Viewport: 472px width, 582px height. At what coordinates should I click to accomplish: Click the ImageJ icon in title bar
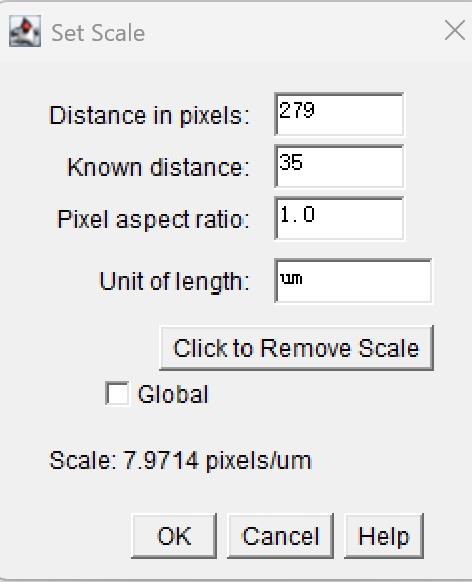pos(25,31)
